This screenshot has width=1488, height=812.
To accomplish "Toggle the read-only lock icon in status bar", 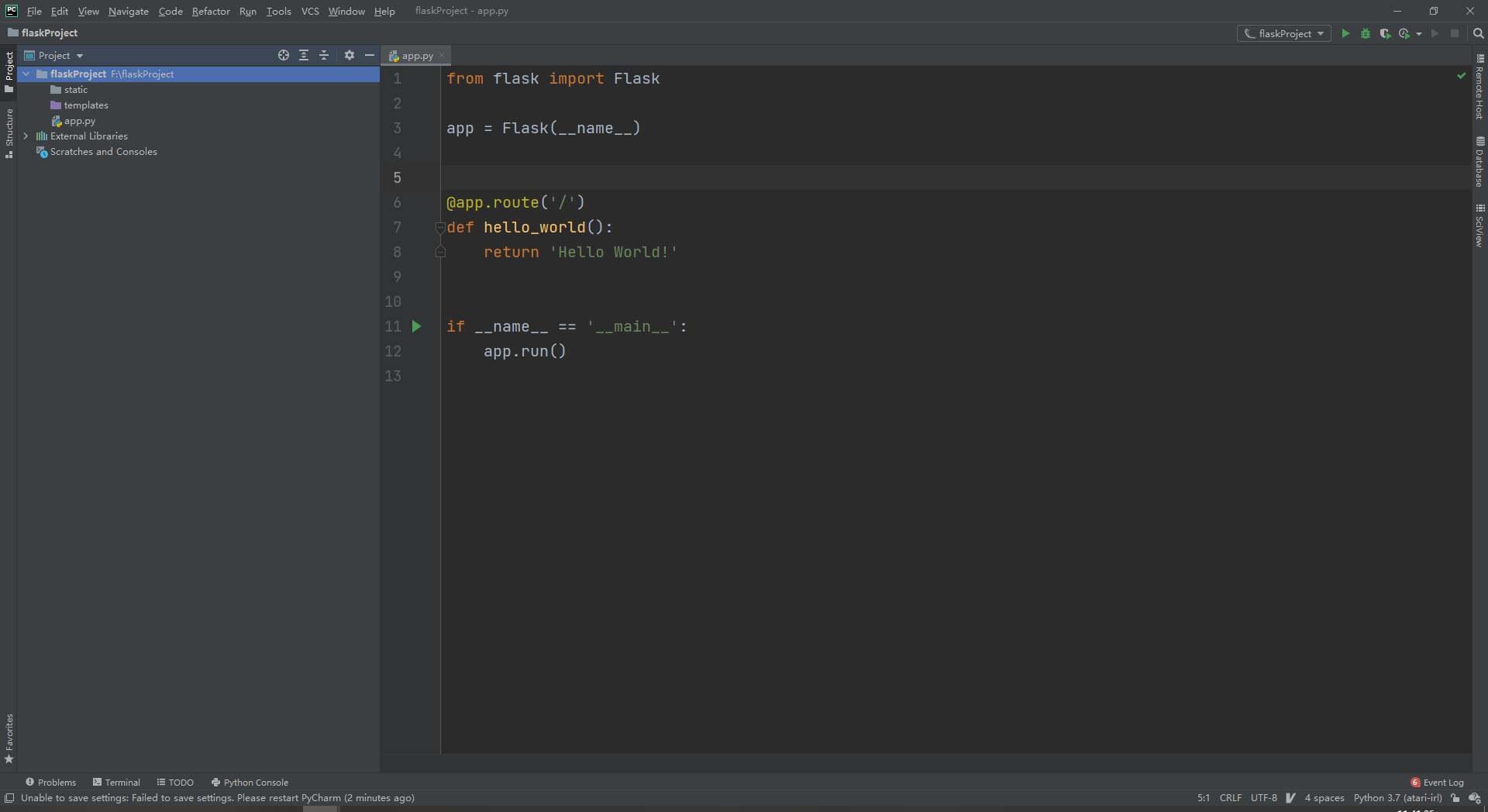I will 1455,798.
